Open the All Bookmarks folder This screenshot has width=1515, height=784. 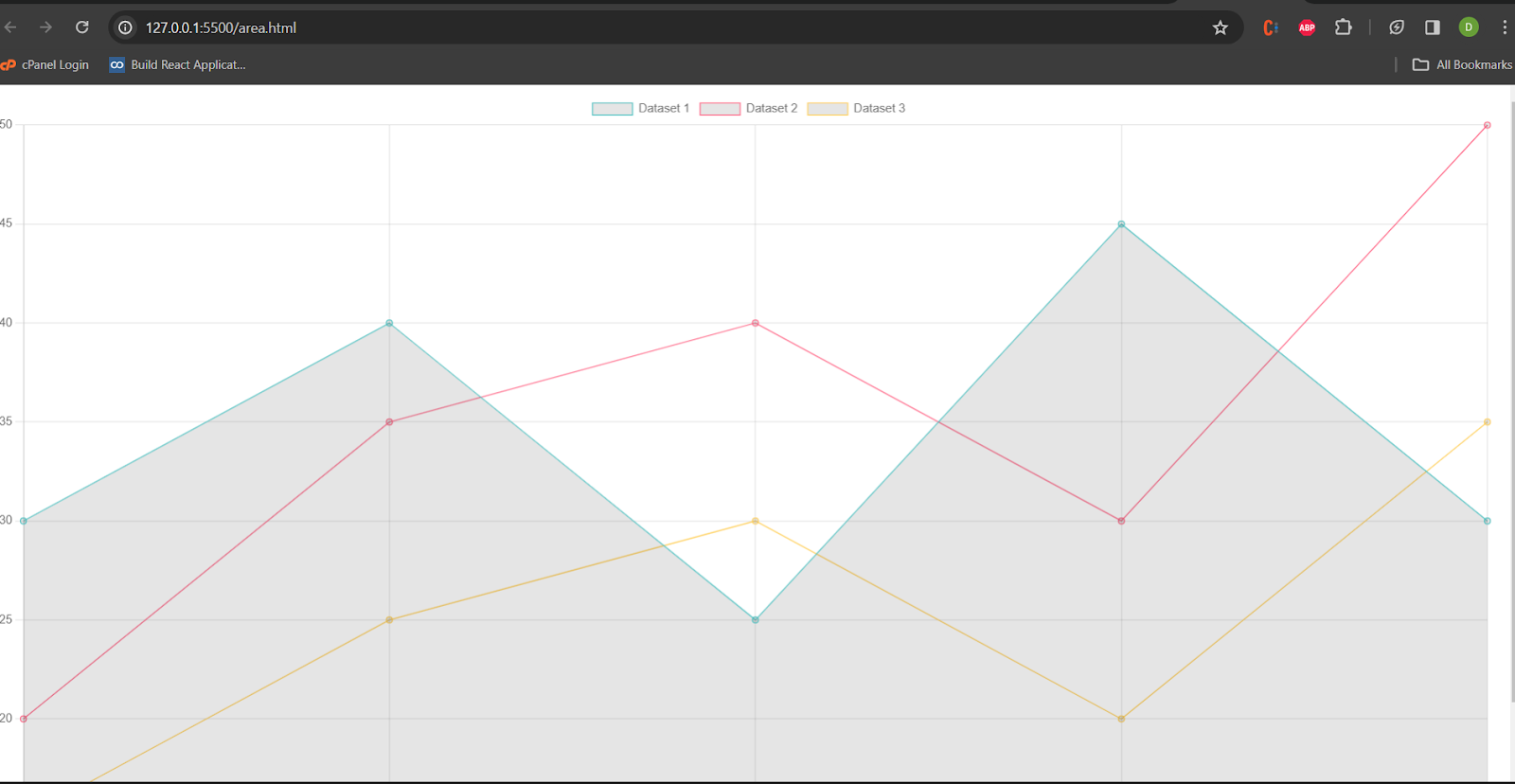1462,64
